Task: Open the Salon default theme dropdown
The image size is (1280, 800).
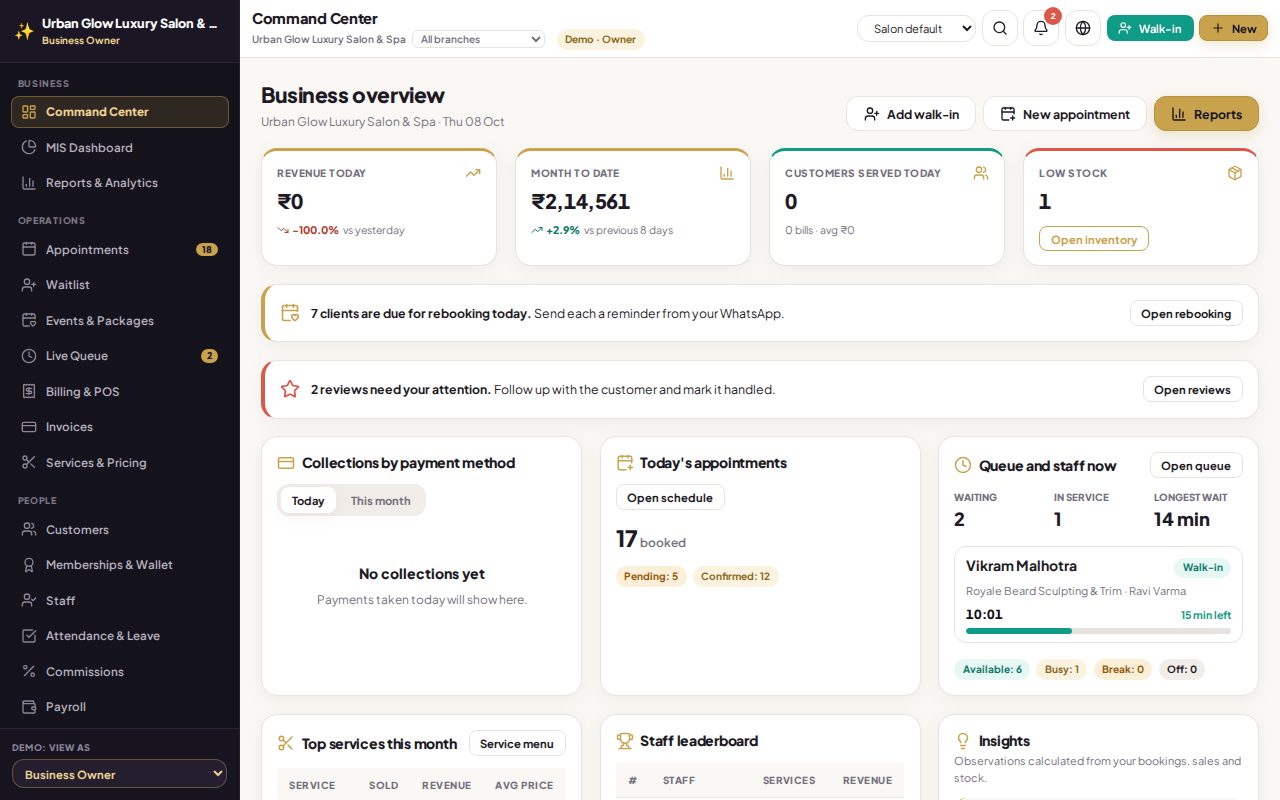Action: pos(916,28)
